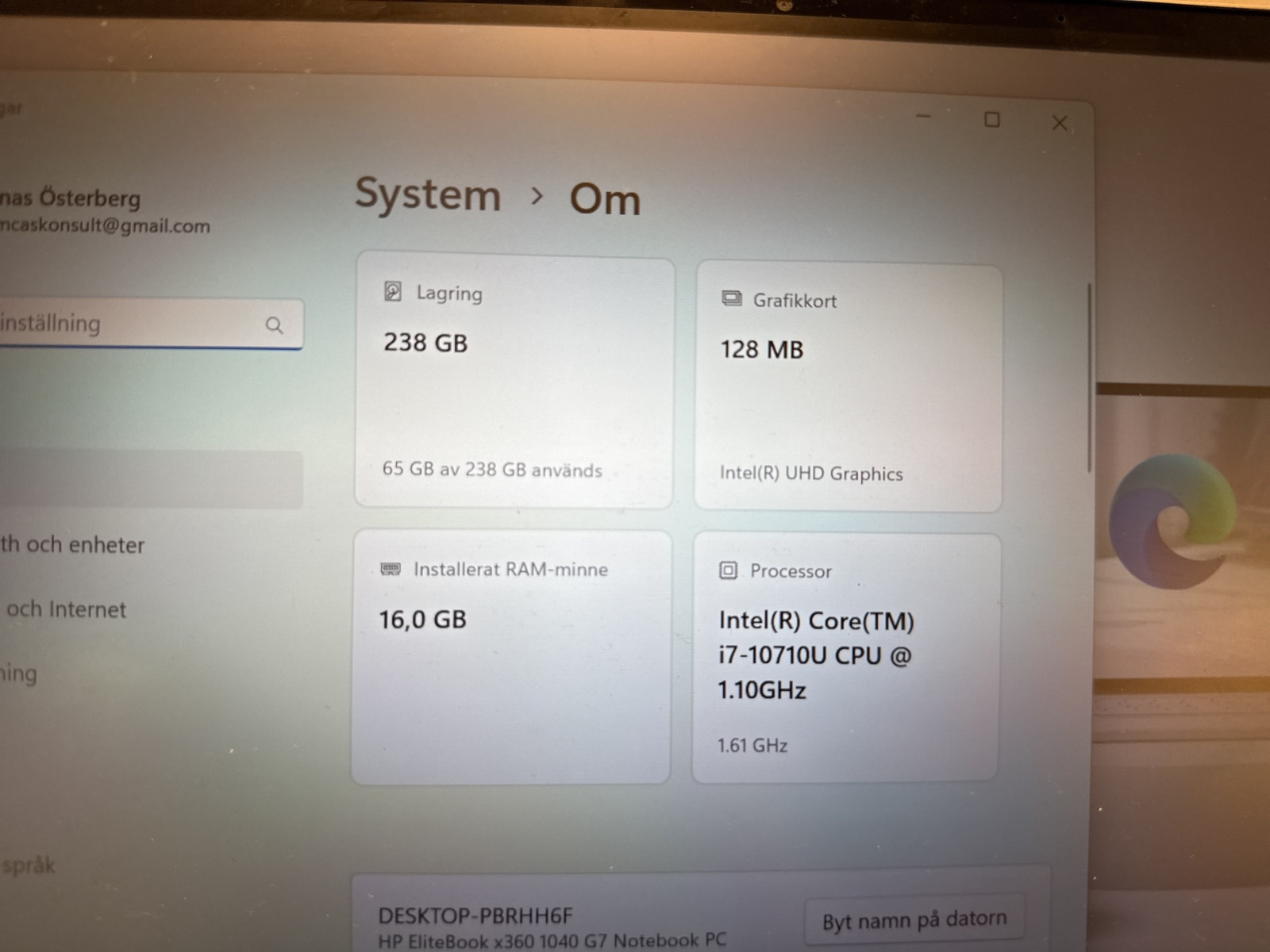Open the Processor info card

845,657
